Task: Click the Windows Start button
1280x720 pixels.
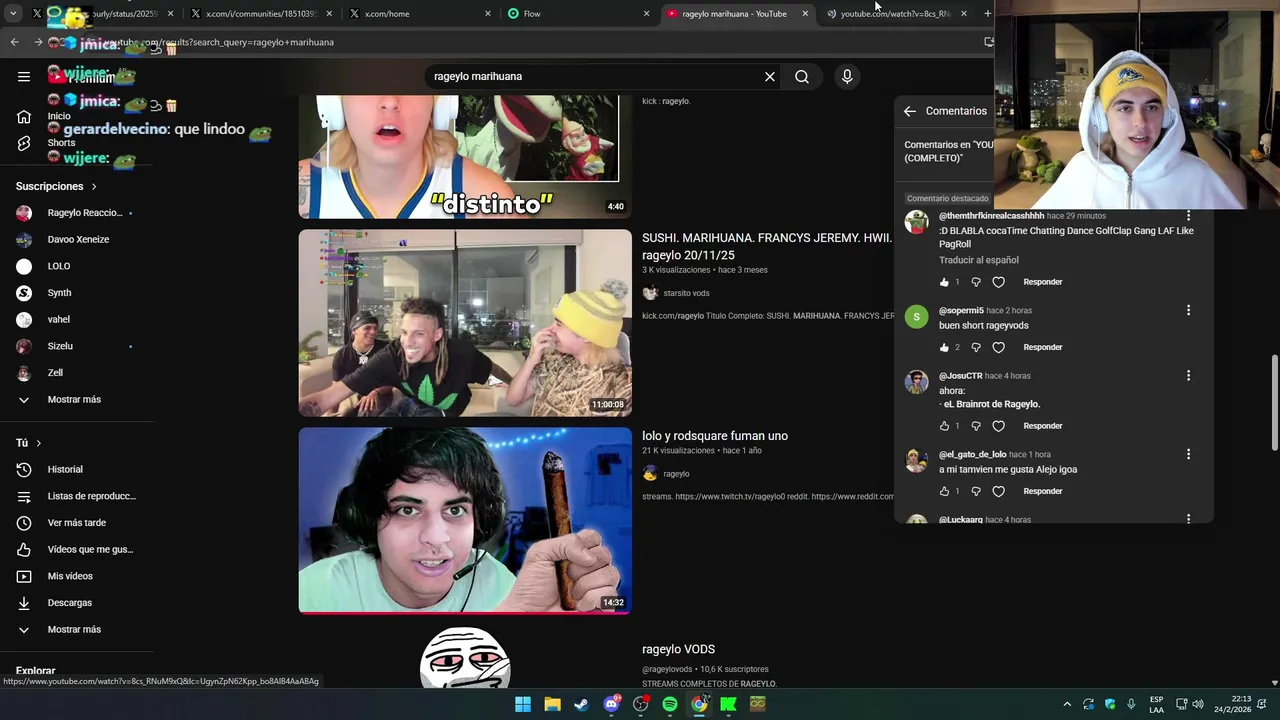Action: coord(522,704)
